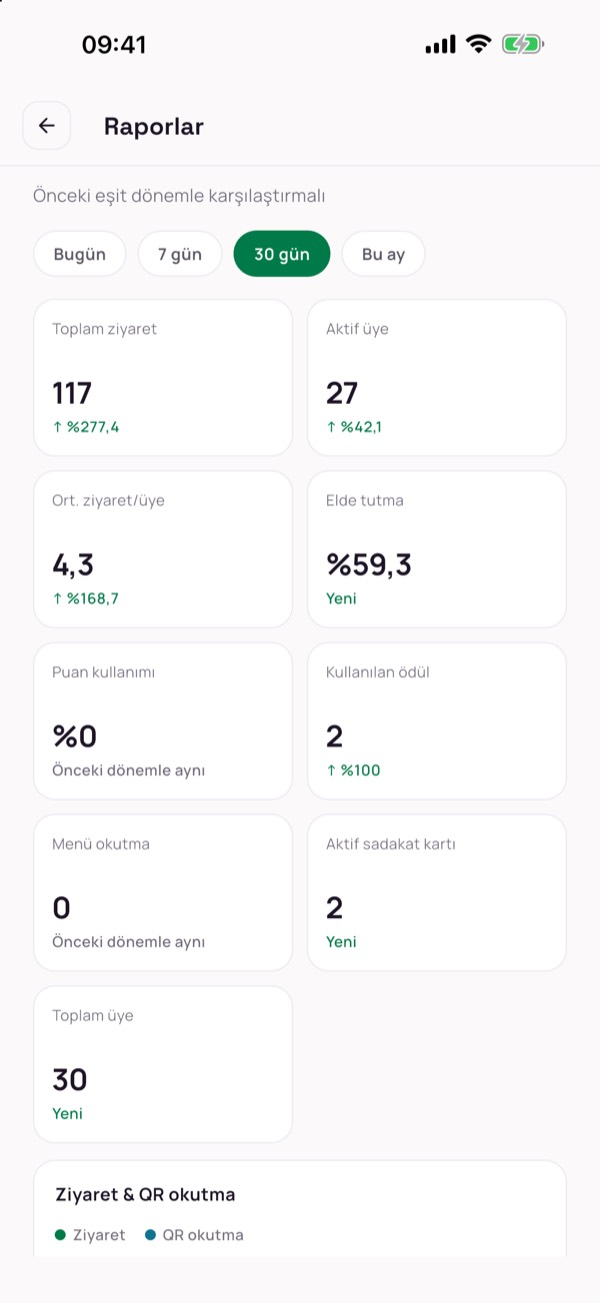Viewport: 600px width, 1303px height.
Task: Click the ↑ %168,7 change value
Action: point(86,599)
